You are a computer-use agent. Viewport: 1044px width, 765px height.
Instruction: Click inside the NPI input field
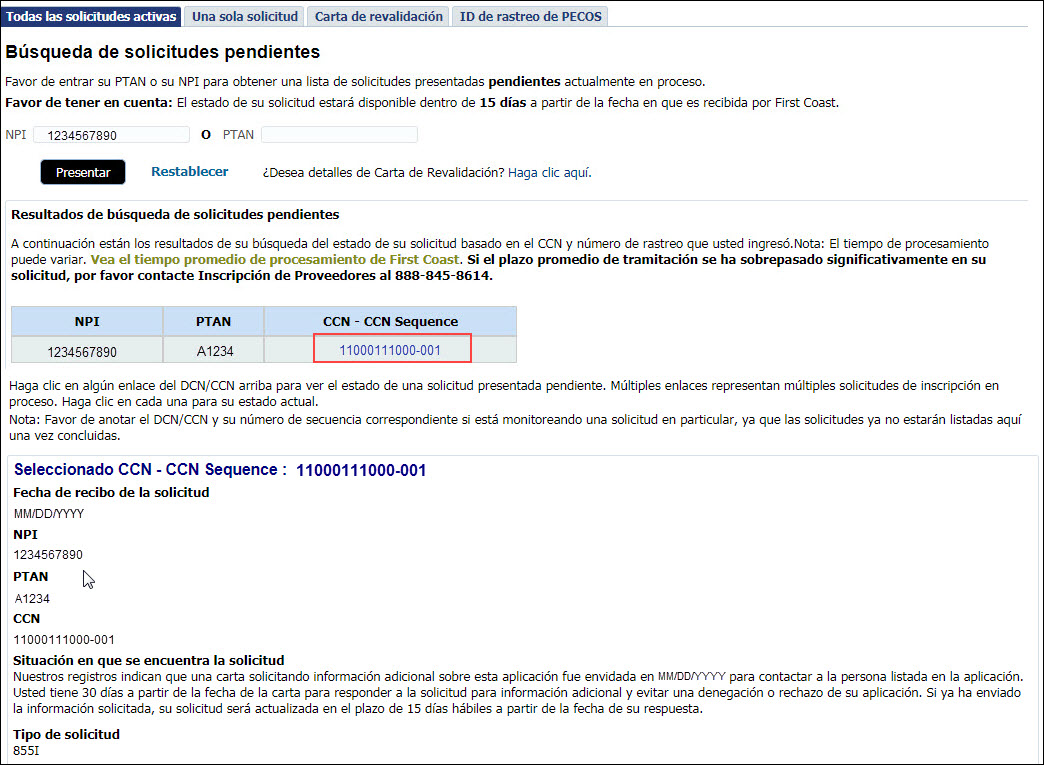110,134
